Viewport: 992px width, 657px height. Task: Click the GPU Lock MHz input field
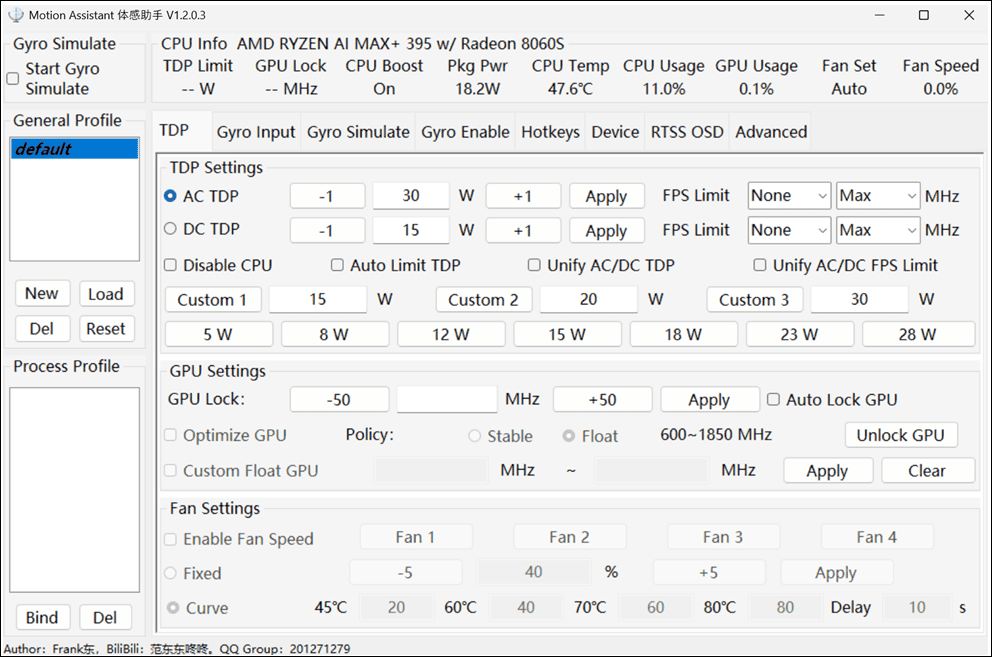[446, 400]
